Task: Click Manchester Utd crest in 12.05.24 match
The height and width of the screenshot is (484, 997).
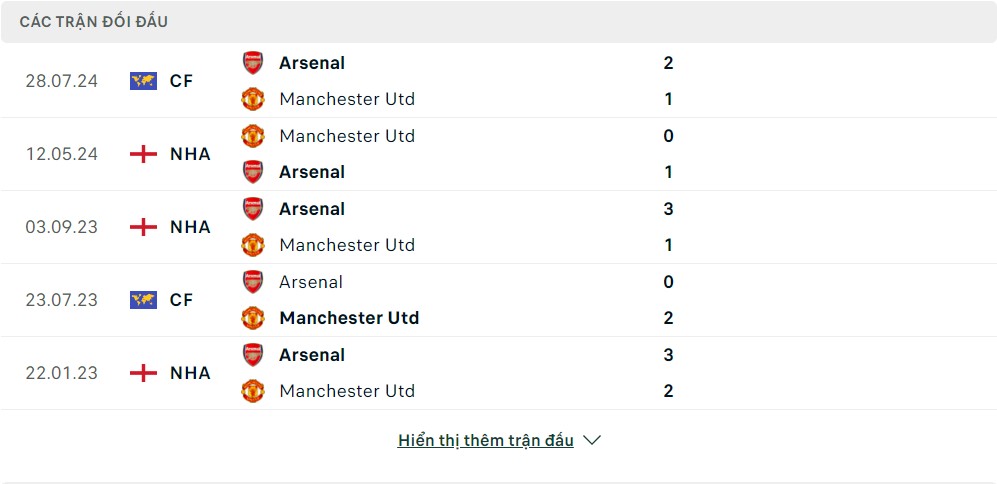Action: click(253, 136)
